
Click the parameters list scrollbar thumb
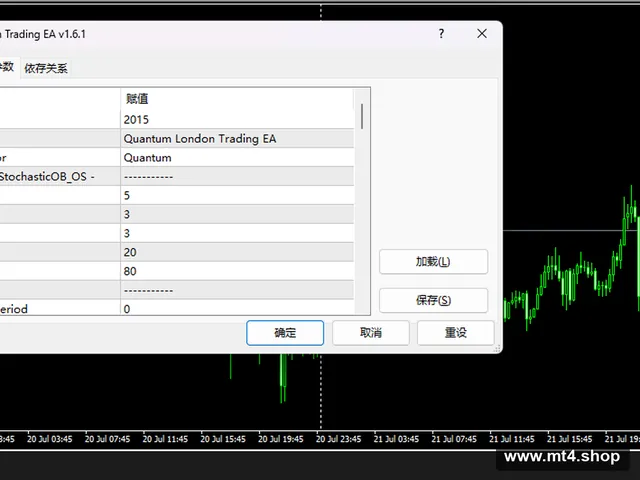coord(362,116)
